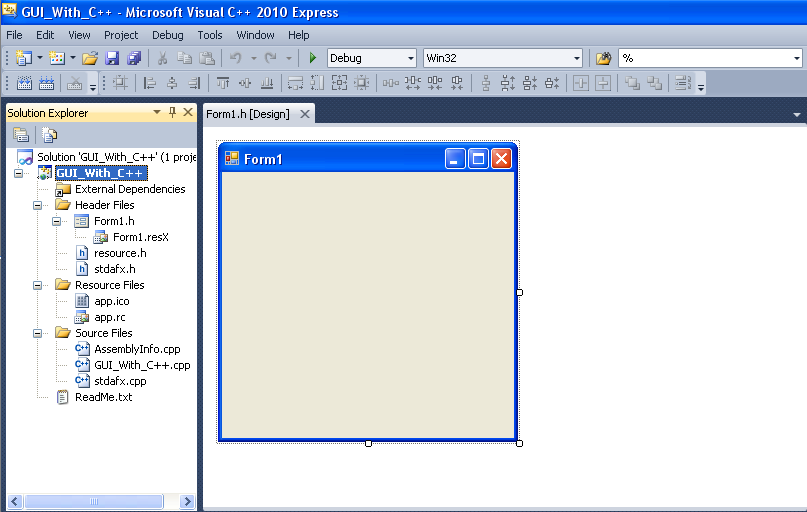Collapse the Header Files folder node
Image resolution: width=807 pixels, height=512 pixels.
pyautogui.click(x=39, y=205)
